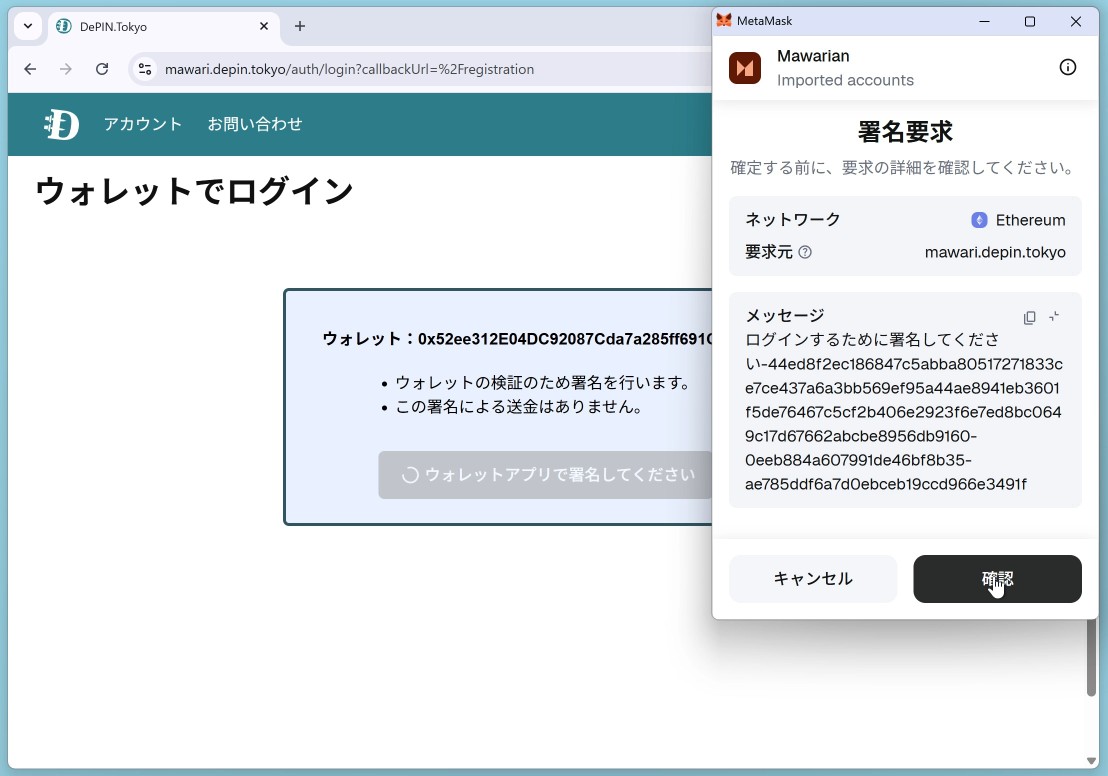Go back to previous page
The height and width of the screenshot is (776, 1108).
(30, 69)
